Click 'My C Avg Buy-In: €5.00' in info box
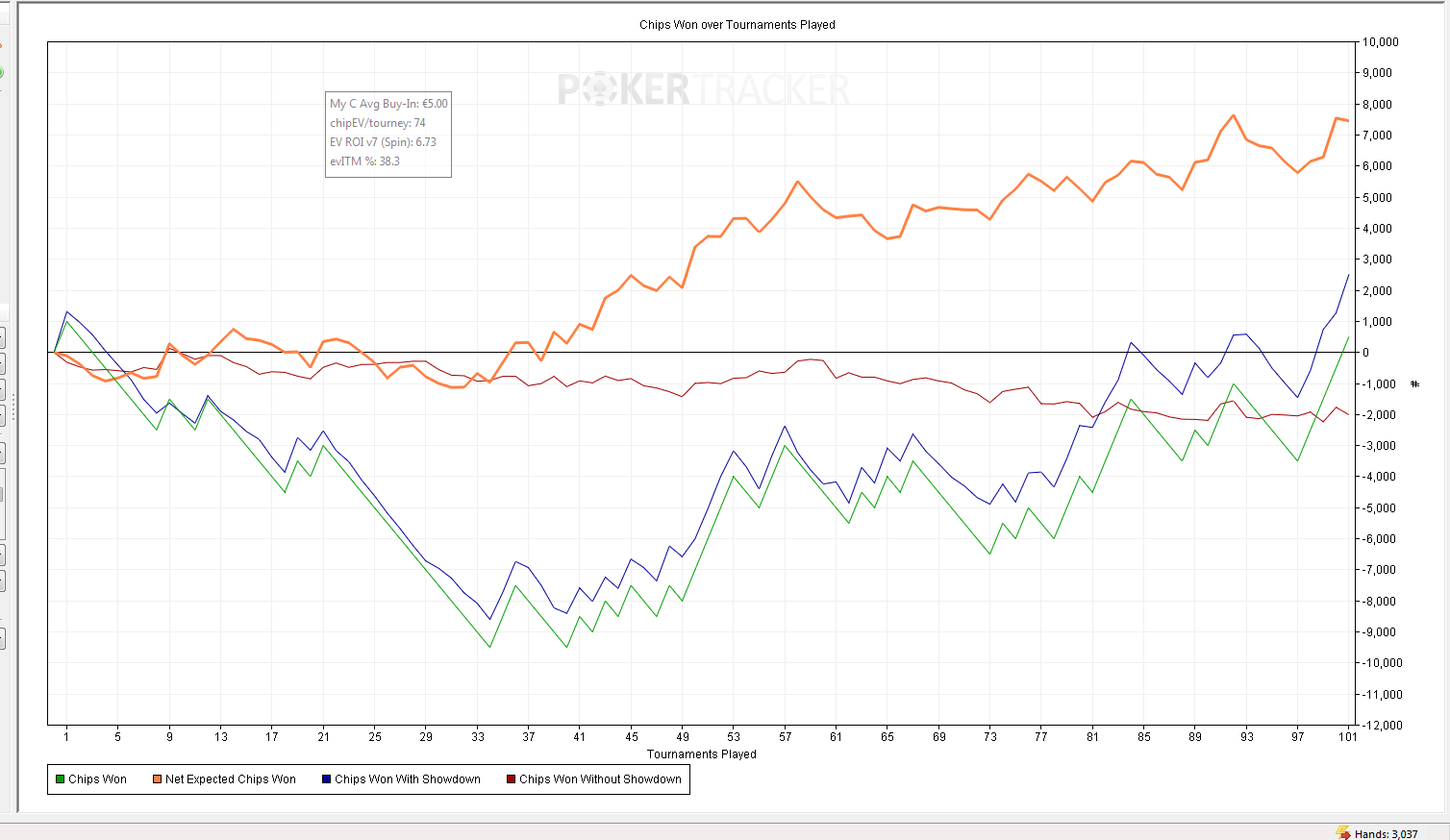This screenshot has height=840, width=1450. (x=388, y=104)
